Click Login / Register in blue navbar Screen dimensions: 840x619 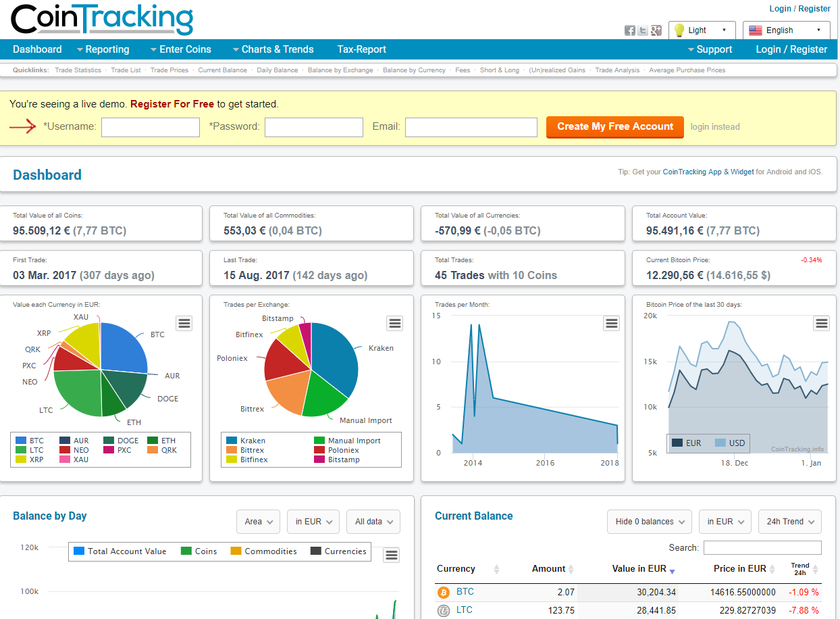[791, 49]
